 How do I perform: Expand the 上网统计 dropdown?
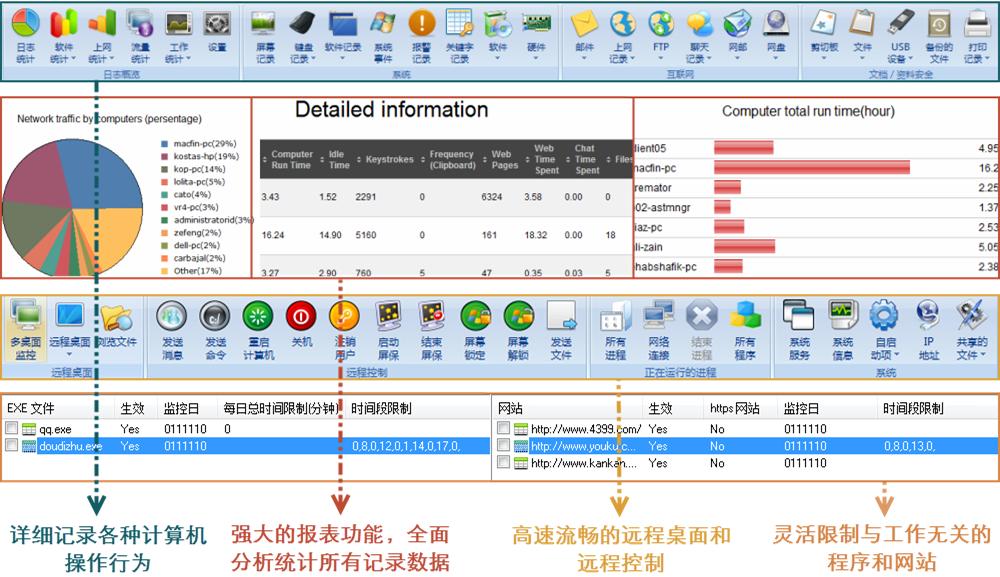[x=111, y=59]
